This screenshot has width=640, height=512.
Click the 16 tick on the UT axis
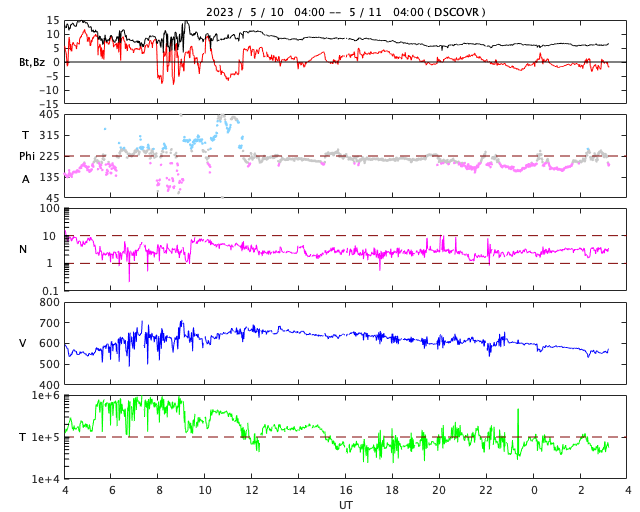tap(346, 490)
